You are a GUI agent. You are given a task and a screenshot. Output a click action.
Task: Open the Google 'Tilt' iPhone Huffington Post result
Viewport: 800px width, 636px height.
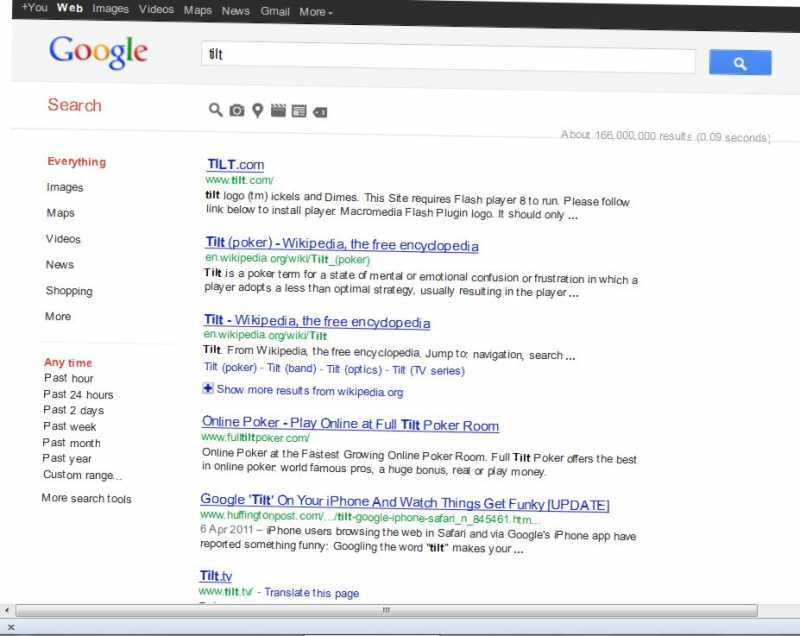[x=405, y=502]
